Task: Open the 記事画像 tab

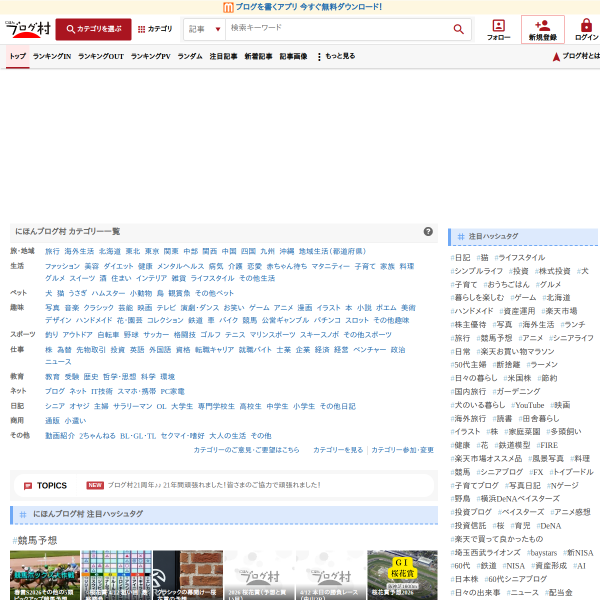Action: 293,56
